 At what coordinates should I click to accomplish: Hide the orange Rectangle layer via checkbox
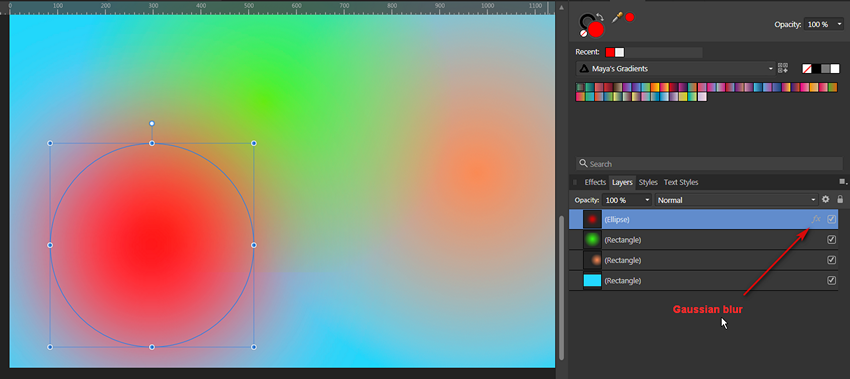(x=832, y=260)
